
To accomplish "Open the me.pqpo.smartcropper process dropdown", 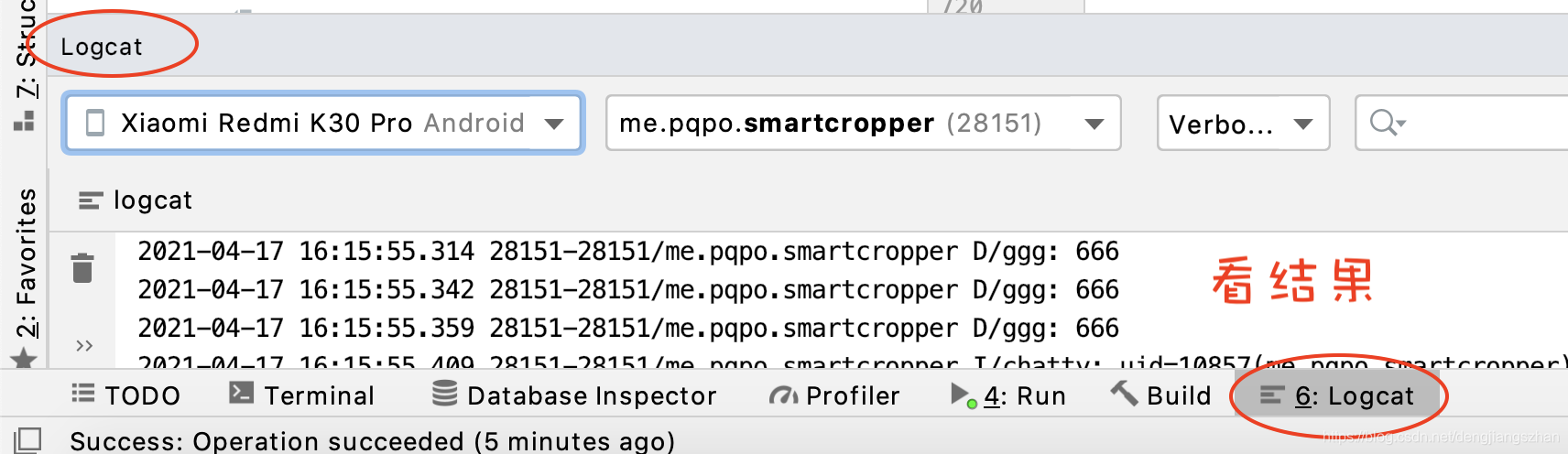I will click(863, 123).
